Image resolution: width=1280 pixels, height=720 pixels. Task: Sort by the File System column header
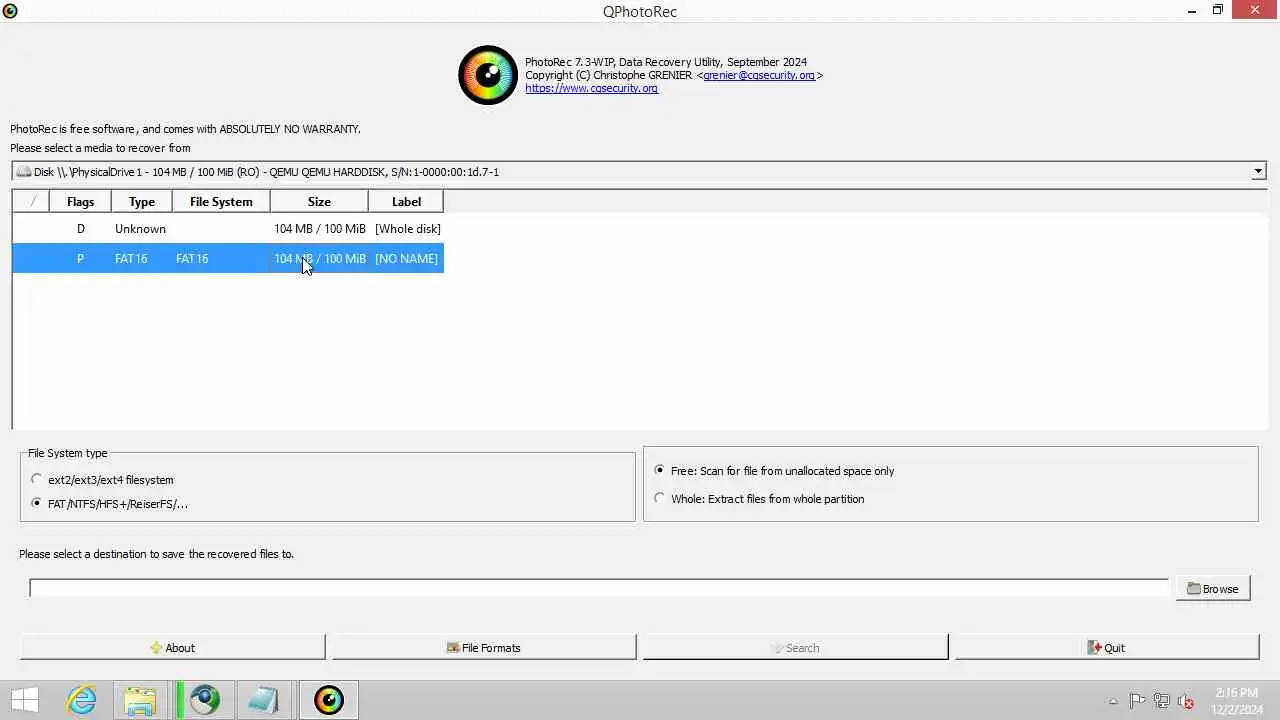(221, 201)
